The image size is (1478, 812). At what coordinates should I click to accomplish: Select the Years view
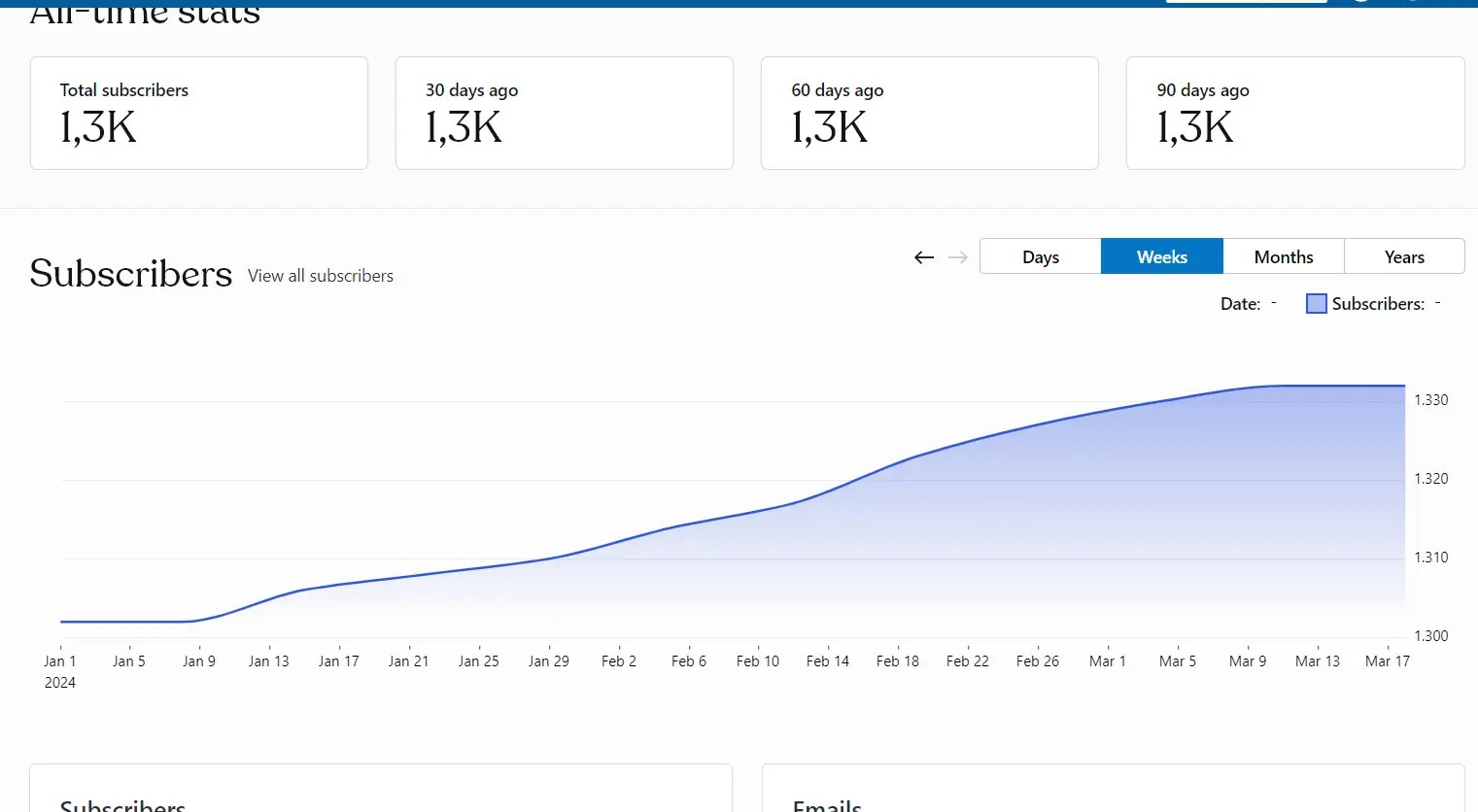[1404, 255]
